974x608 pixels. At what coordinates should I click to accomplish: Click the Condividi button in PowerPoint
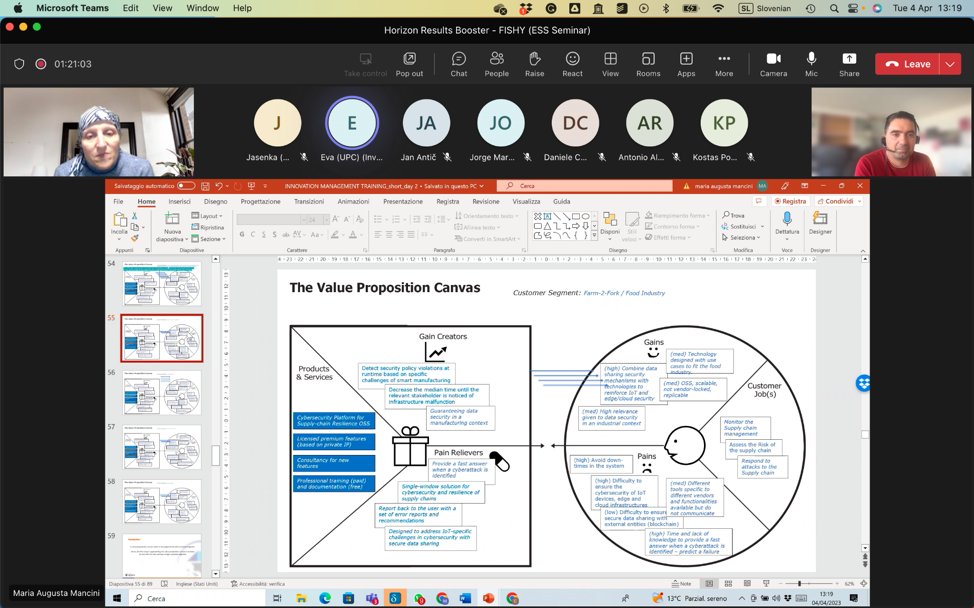pos(839,201)
